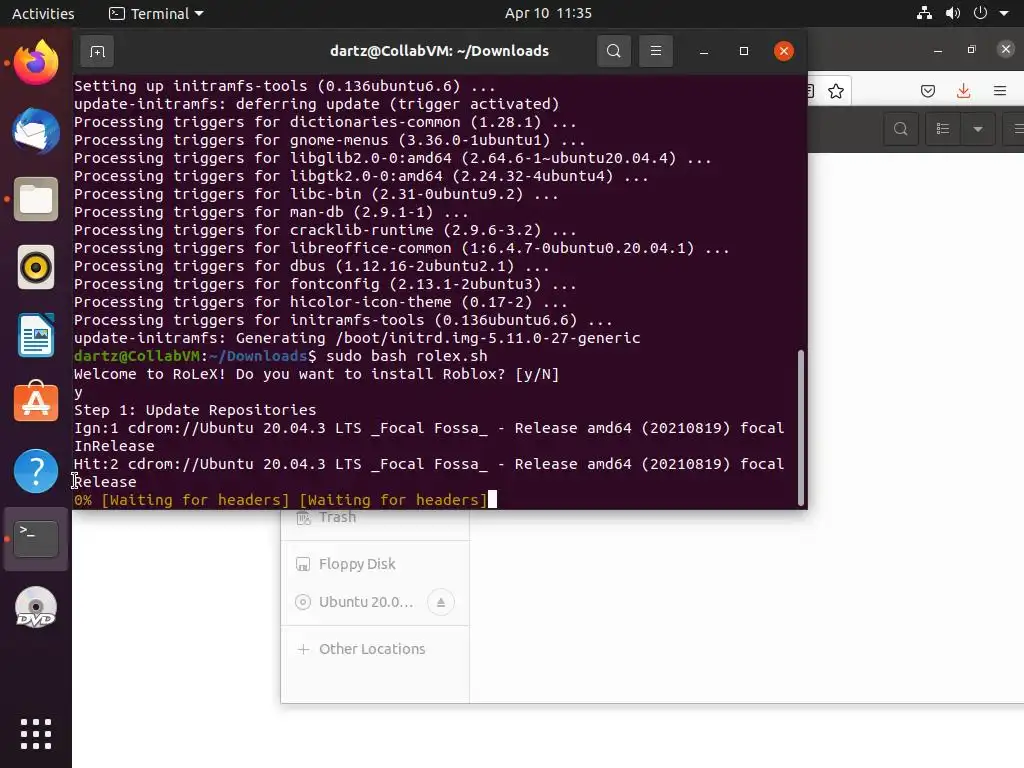Bookmark the page with the Firefox star icon
This screenshot has width=1024, height=768.
[836, 91]
